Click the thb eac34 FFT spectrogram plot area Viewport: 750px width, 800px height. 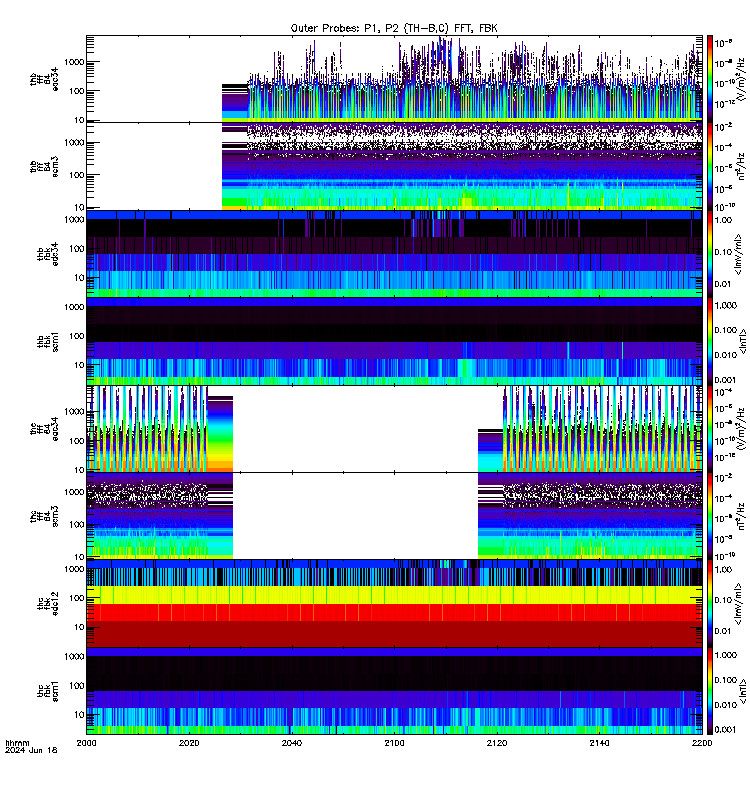(x=394, y=79)
